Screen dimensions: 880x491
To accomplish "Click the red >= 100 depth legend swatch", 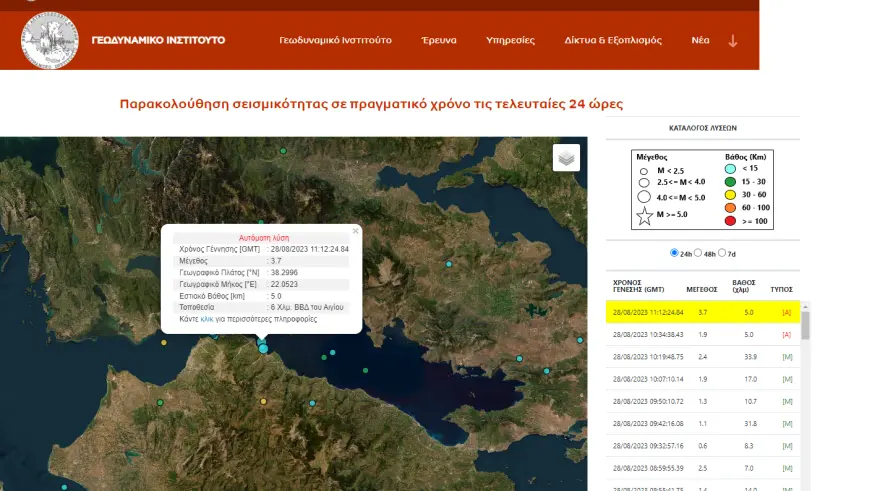I will click(730, 220).
